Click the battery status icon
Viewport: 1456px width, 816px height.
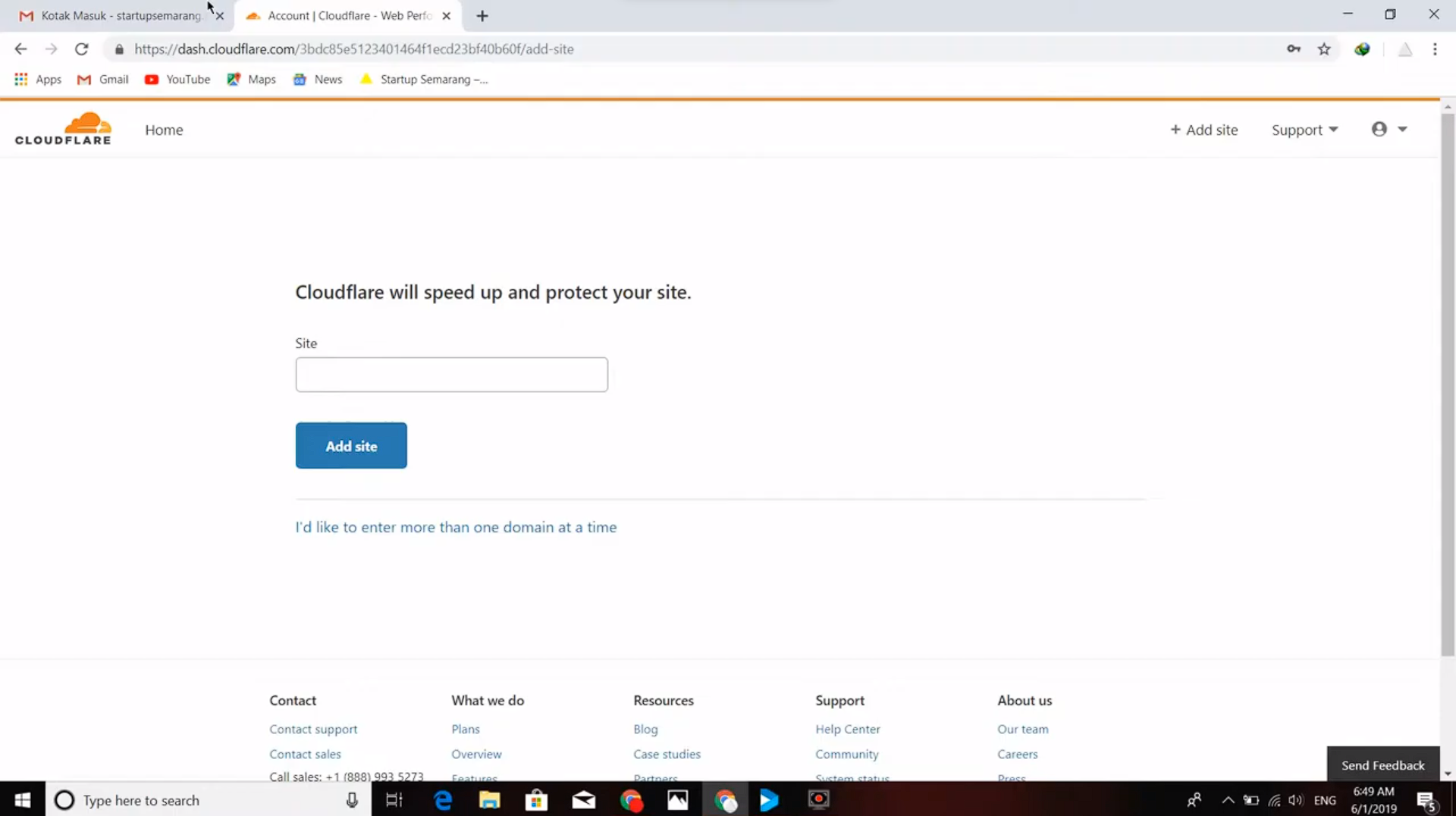click(1251, 800)
